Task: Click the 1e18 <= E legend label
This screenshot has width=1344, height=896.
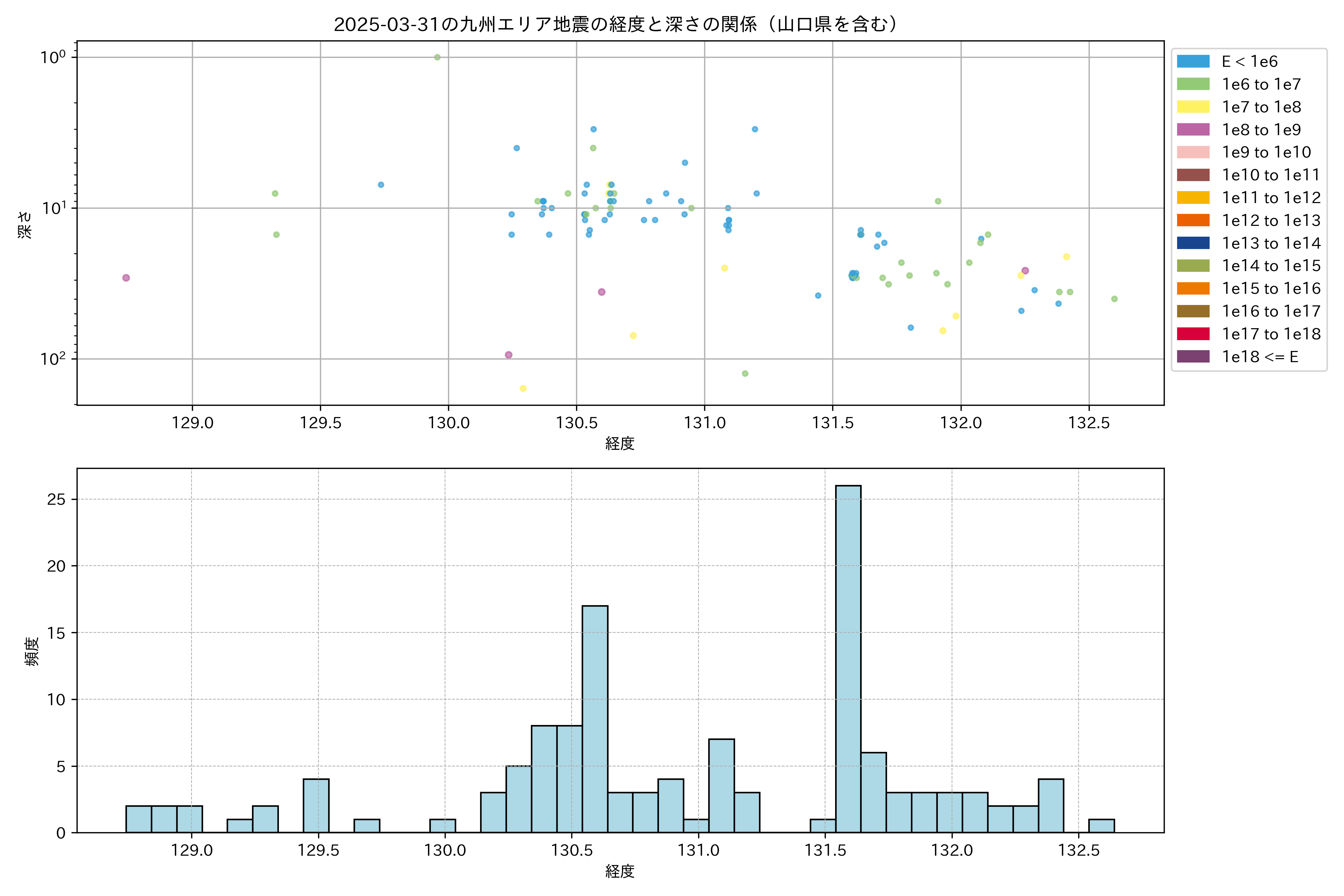Action: coord(1260,357)
